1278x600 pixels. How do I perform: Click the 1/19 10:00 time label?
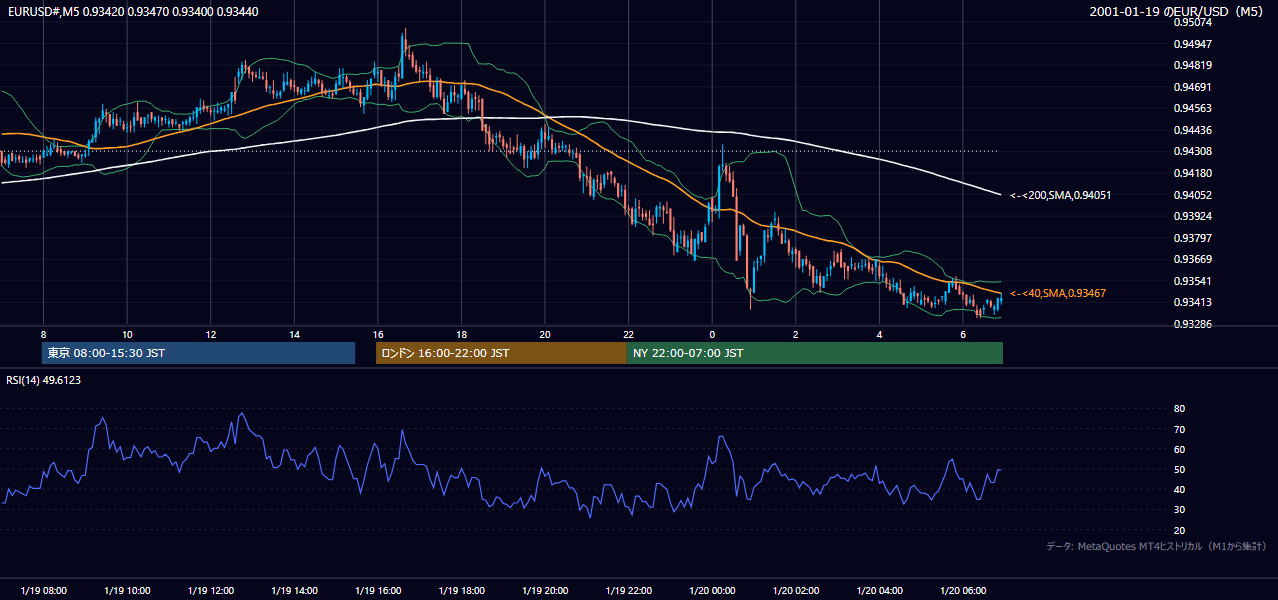127,590
